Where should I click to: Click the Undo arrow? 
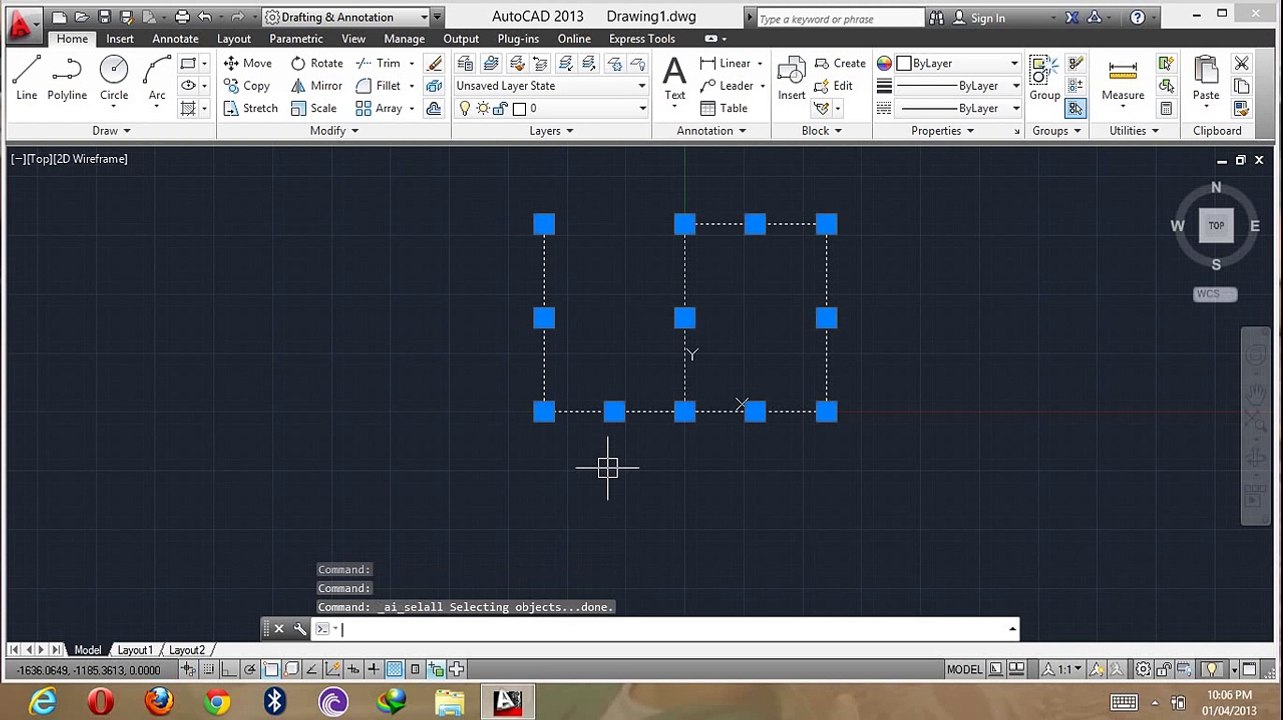tap(204, 17)
